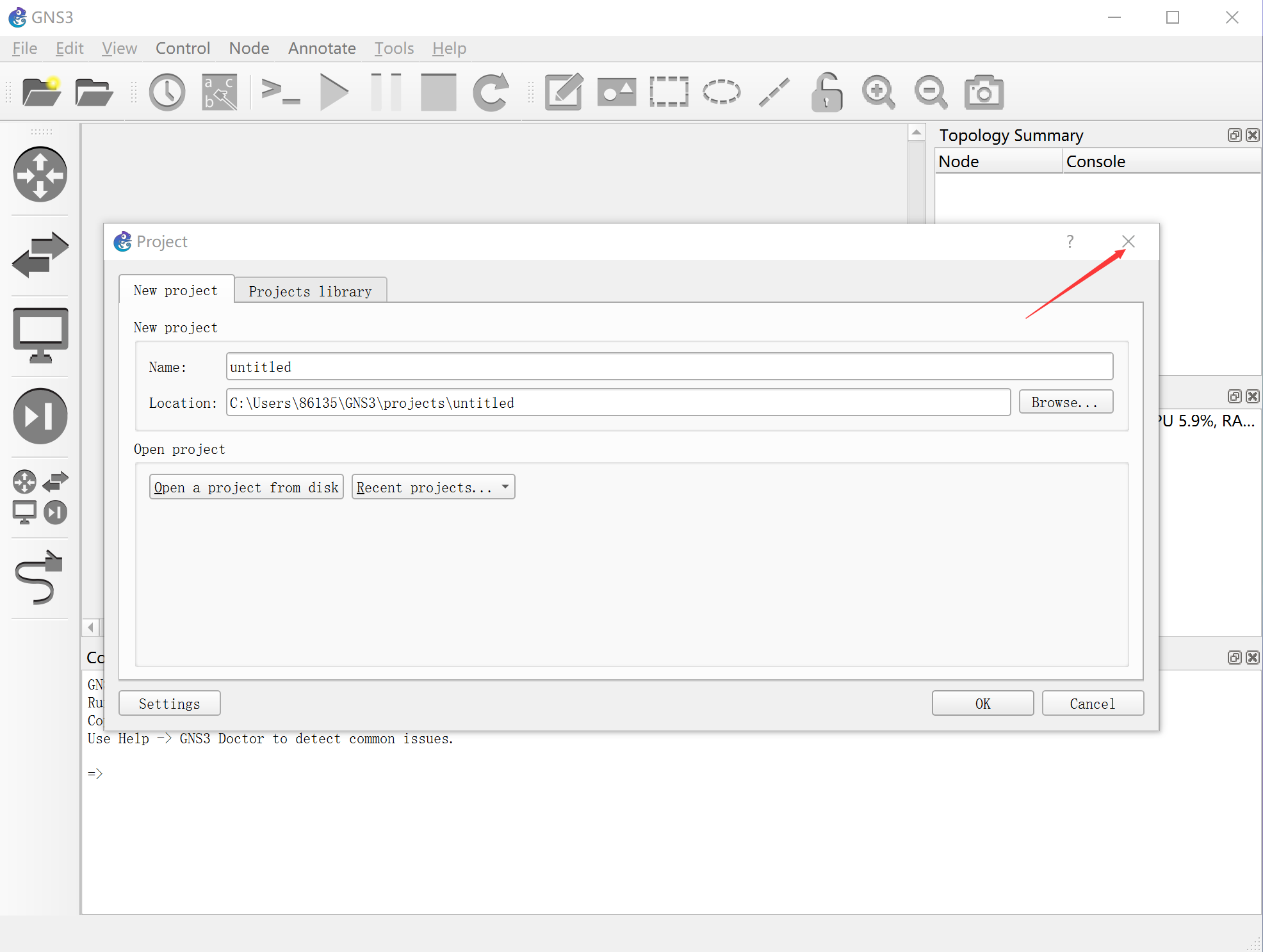Float the Servers Summary panel

[x=1234, y=396]
